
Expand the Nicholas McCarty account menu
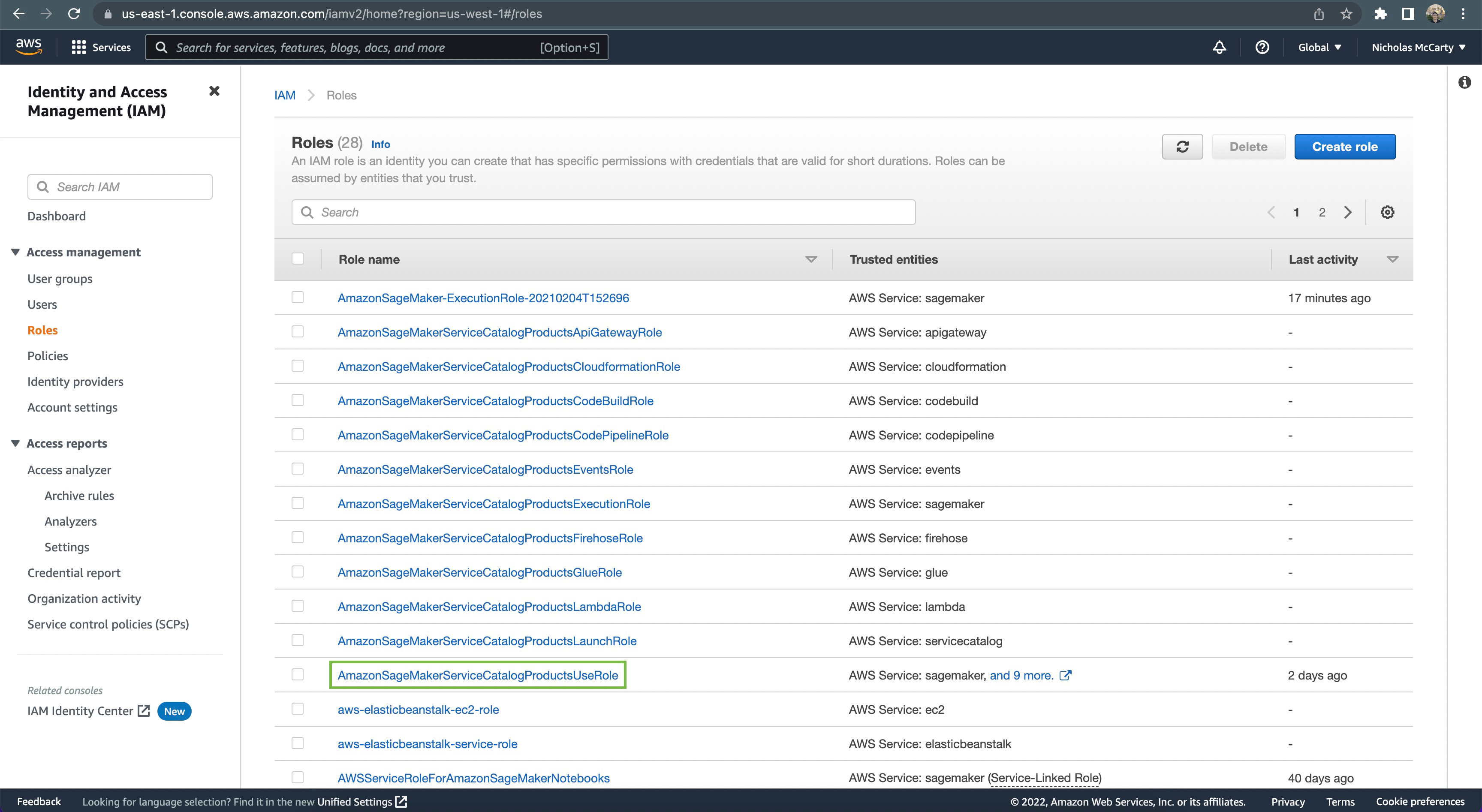point(1418,47)
